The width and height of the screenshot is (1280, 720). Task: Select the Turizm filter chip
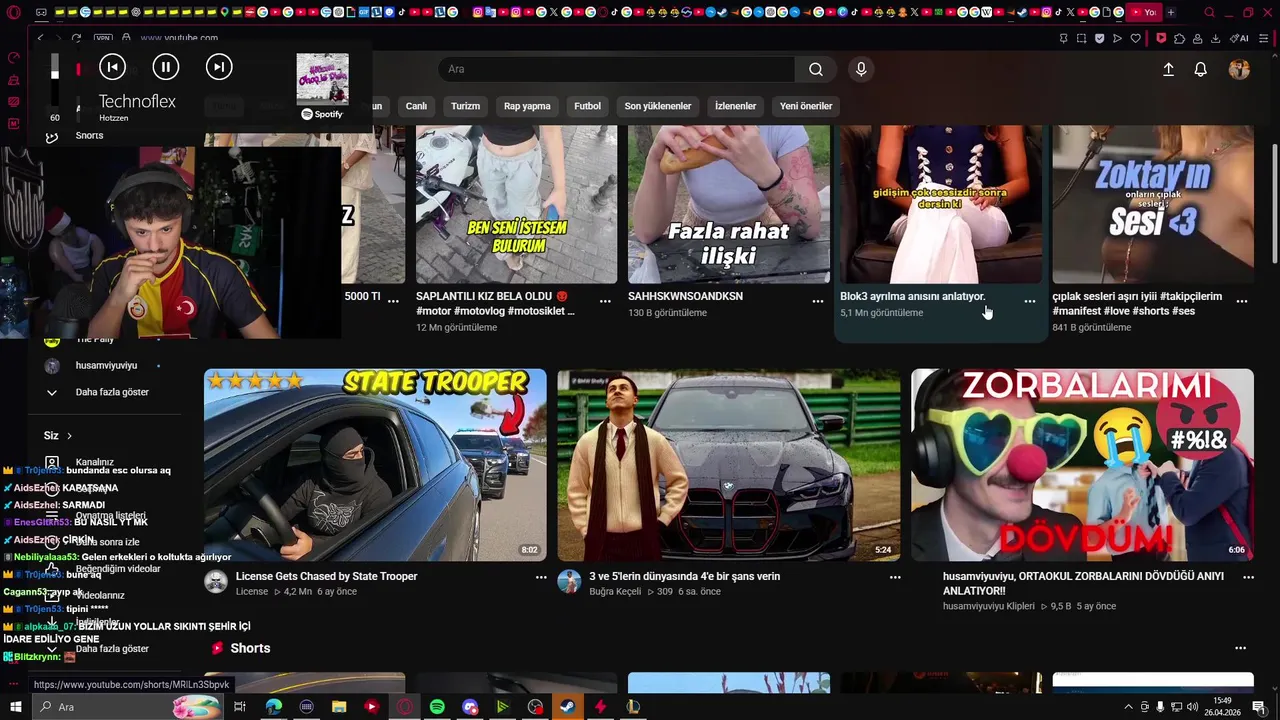[x=465, y=106]
